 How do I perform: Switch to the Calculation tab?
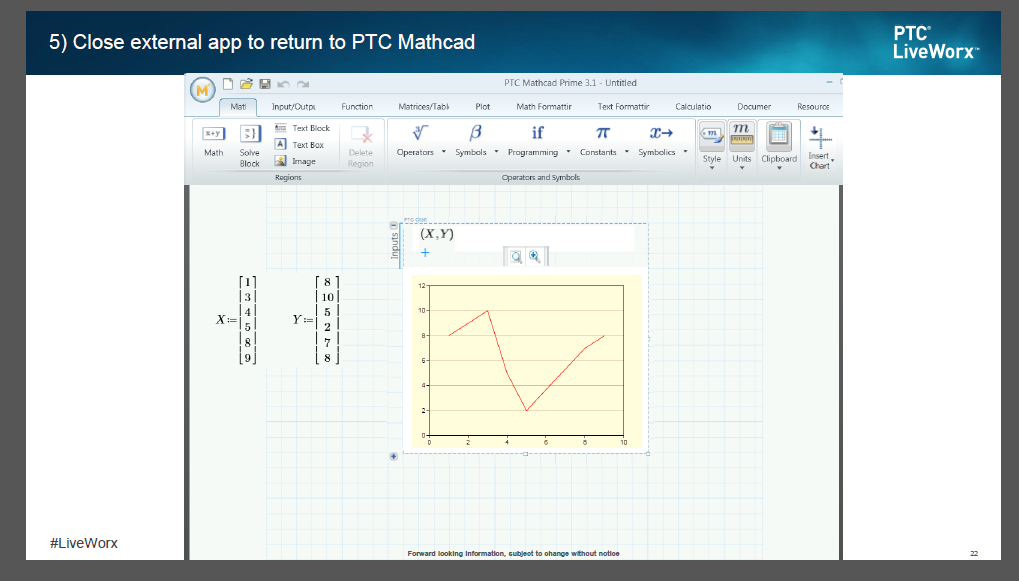click(x=693, y=107)
